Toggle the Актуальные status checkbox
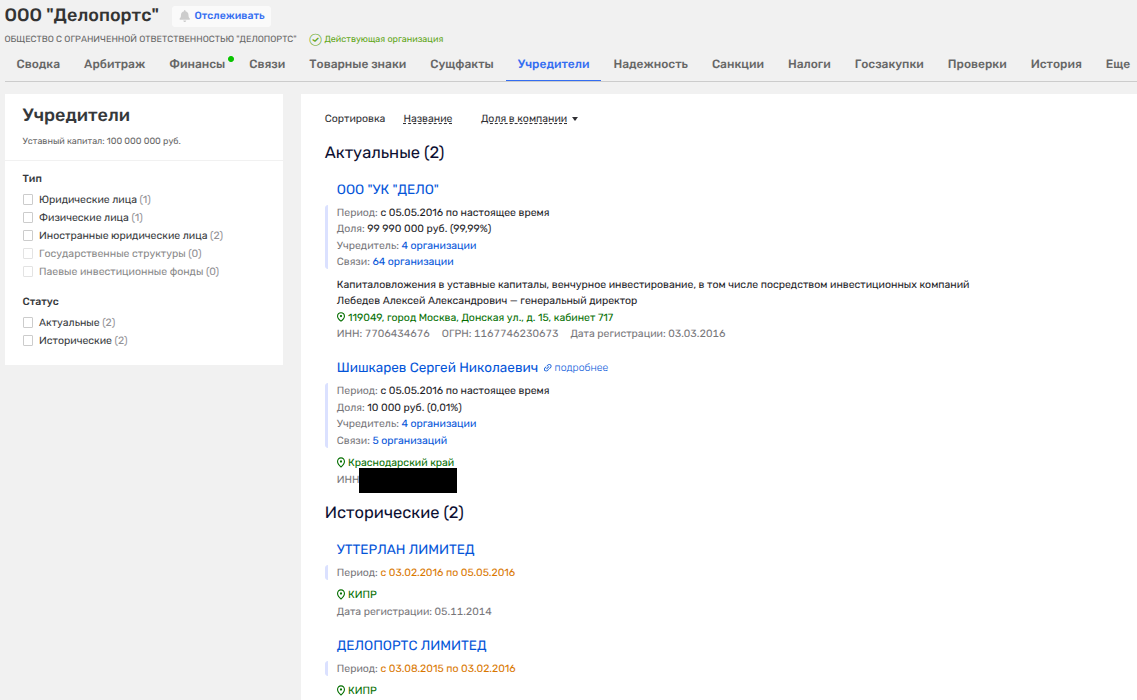The image size is (1137, 700). (x=29, y=323)
